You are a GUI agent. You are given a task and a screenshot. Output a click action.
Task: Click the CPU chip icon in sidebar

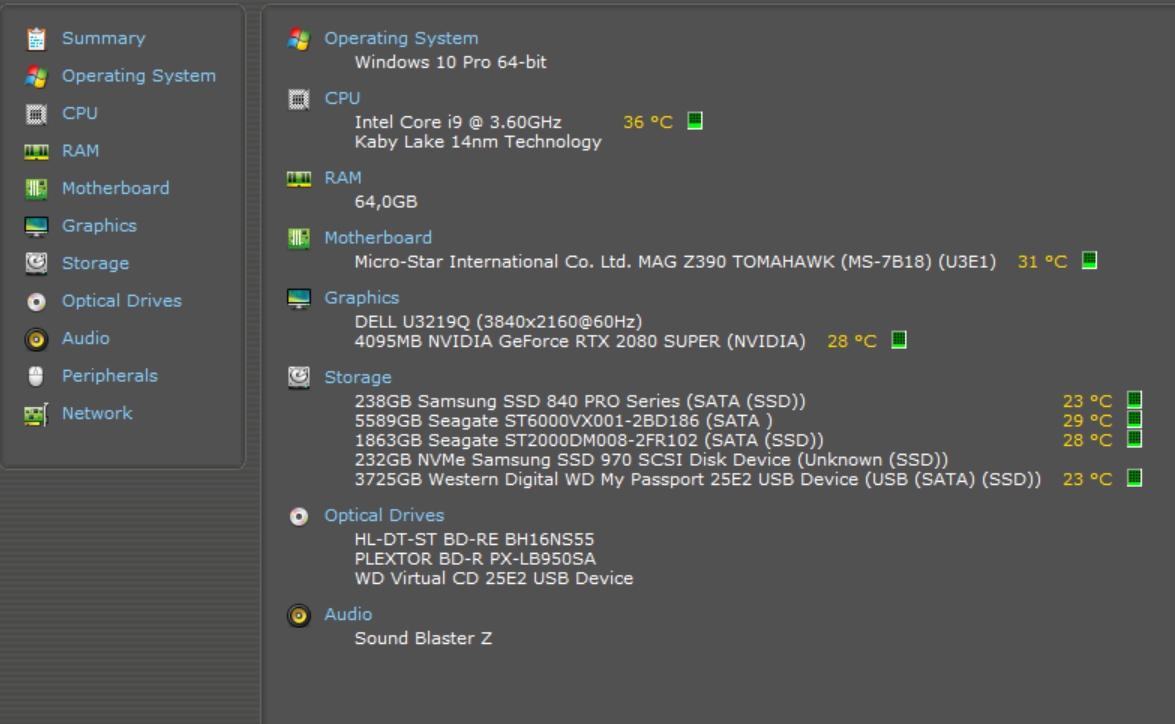36,113
